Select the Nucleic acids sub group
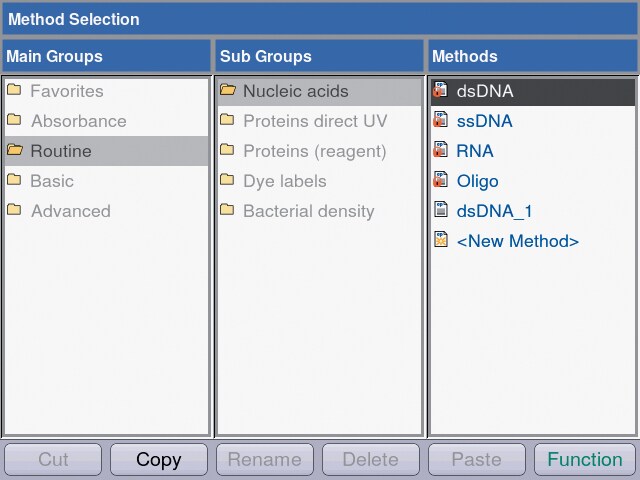 (320, 91)
